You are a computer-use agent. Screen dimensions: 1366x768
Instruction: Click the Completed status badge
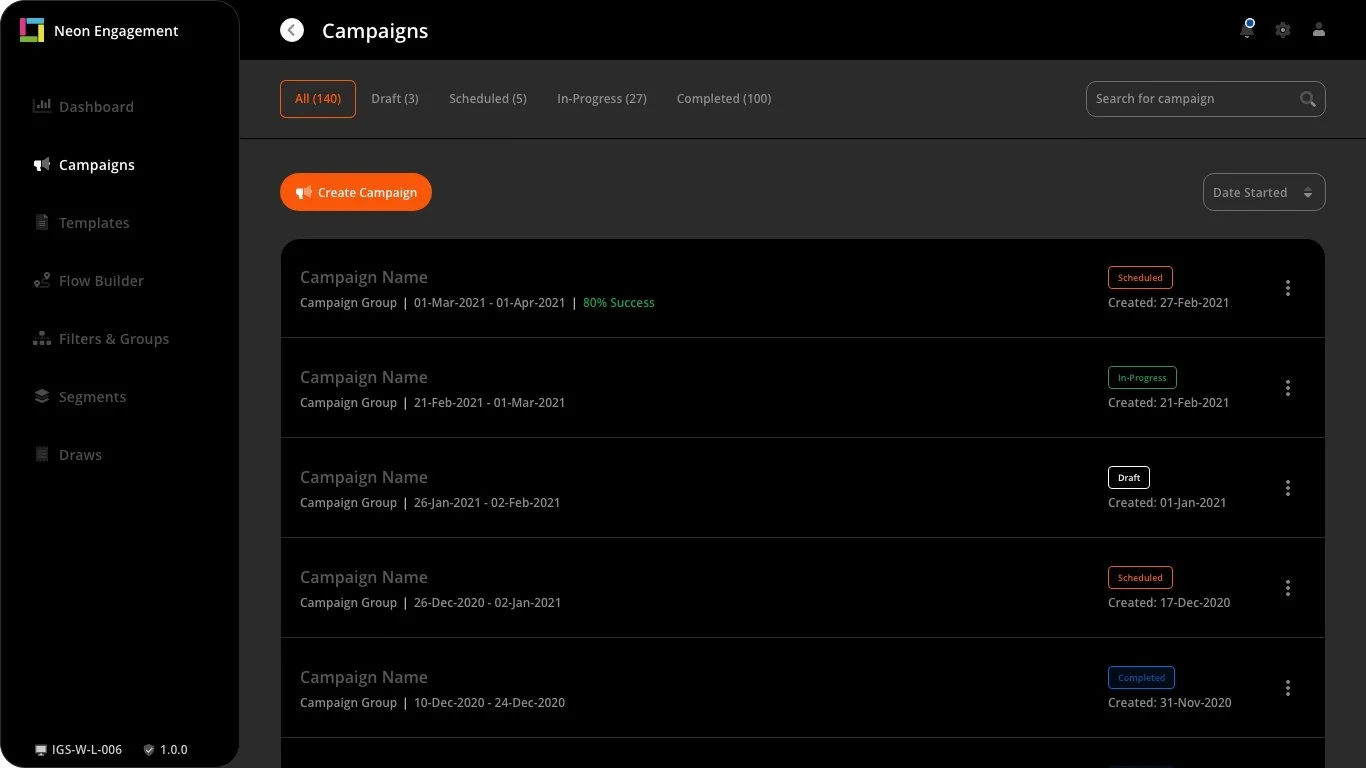click(1141, 678)
